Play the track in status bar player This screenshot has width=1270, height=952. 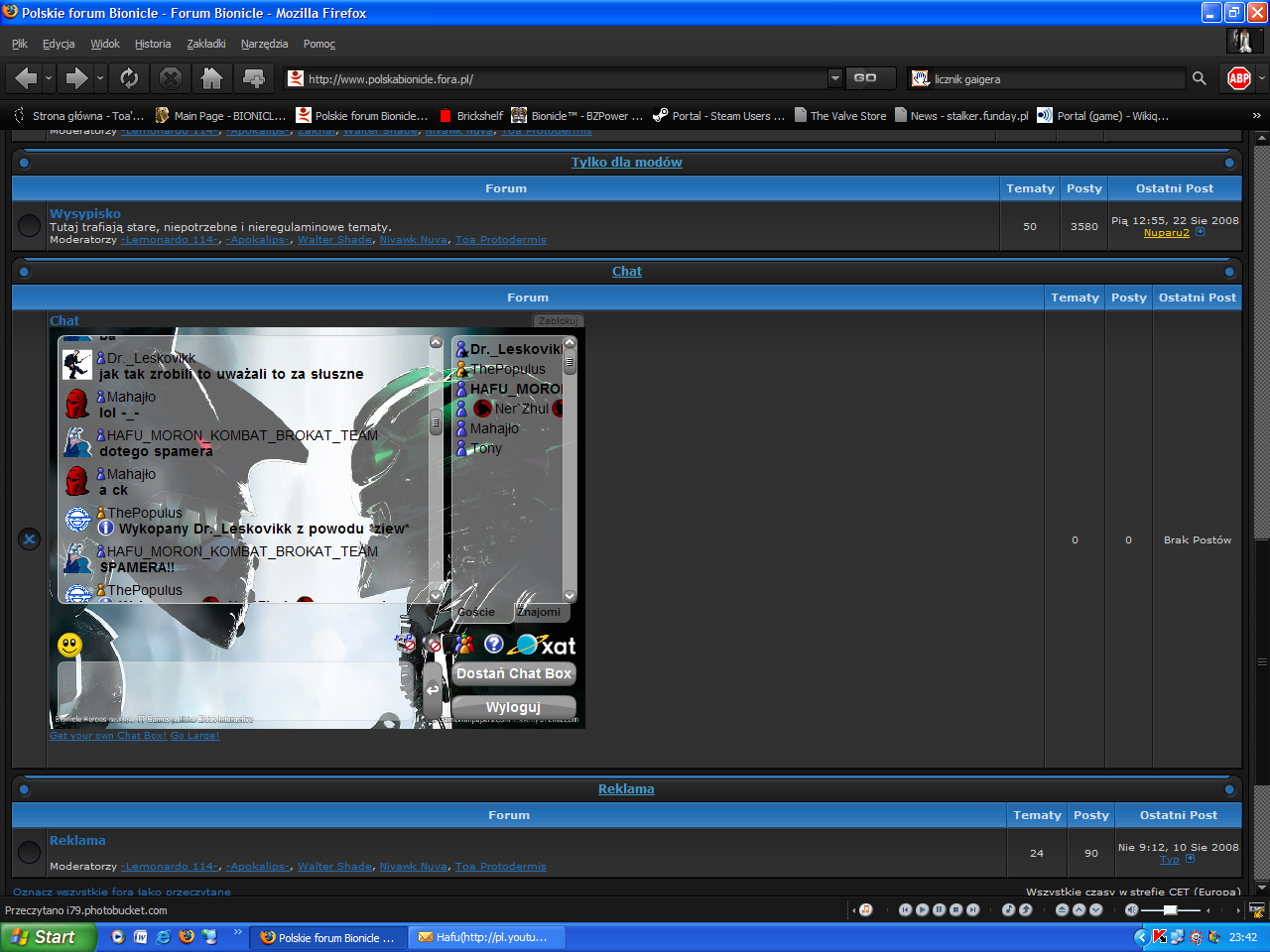[922, 909]
